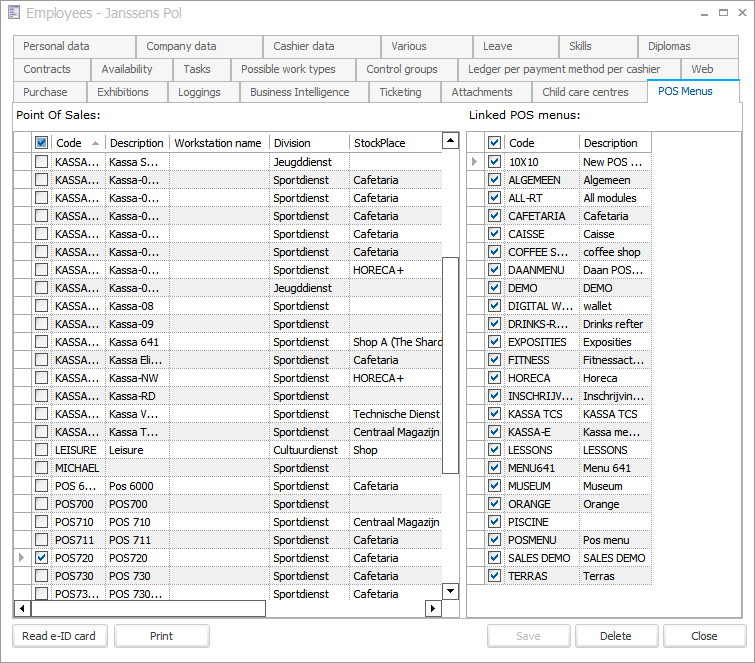Click the scroll down arrow of POS list

(x=450, y=590)
